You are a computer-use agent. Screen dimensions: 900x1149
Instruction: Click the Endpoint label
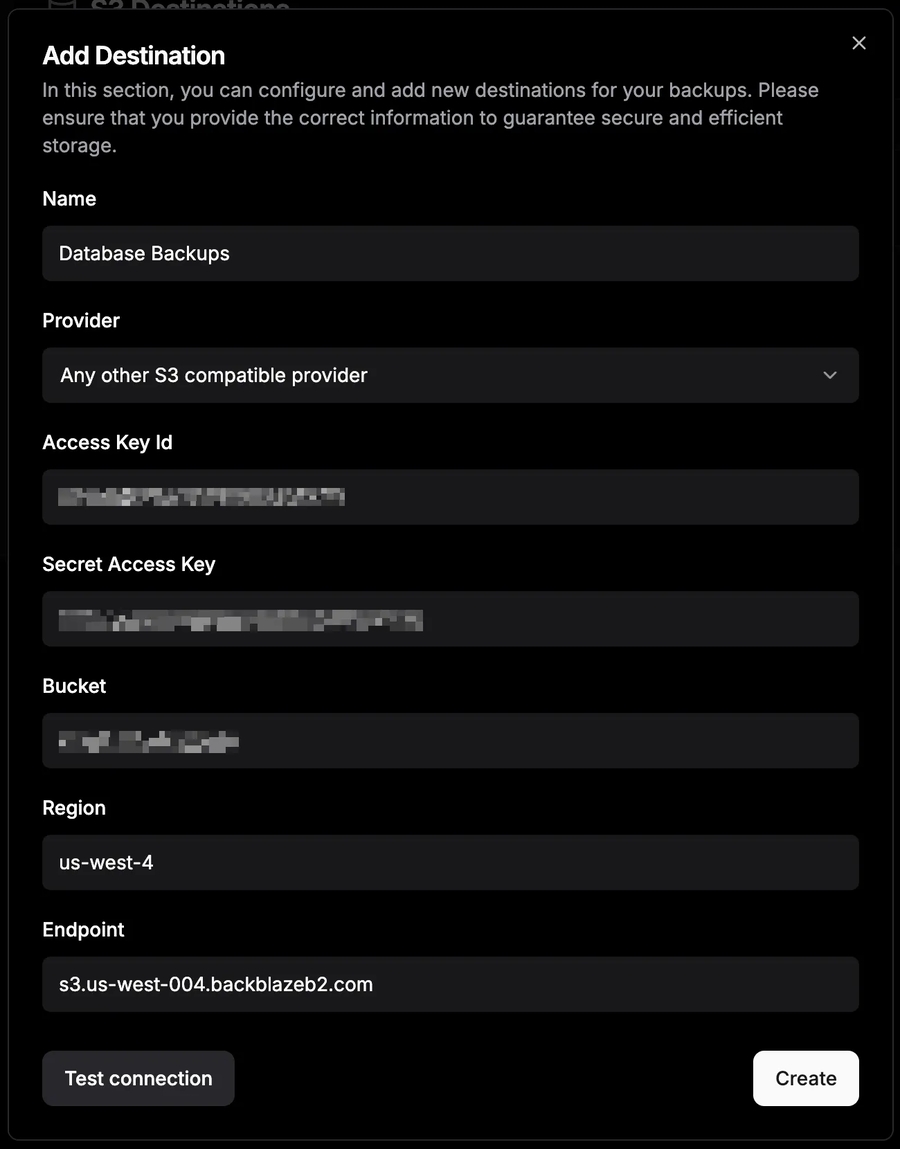pyautogui.click(x=83, y=930)
